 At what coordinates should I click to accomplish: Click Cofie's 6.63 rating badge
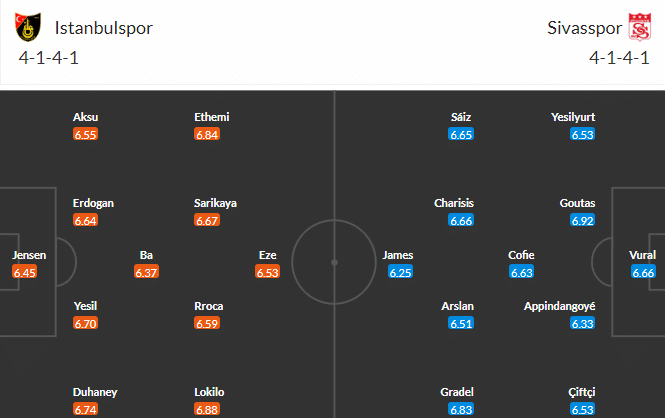[521, 272]
